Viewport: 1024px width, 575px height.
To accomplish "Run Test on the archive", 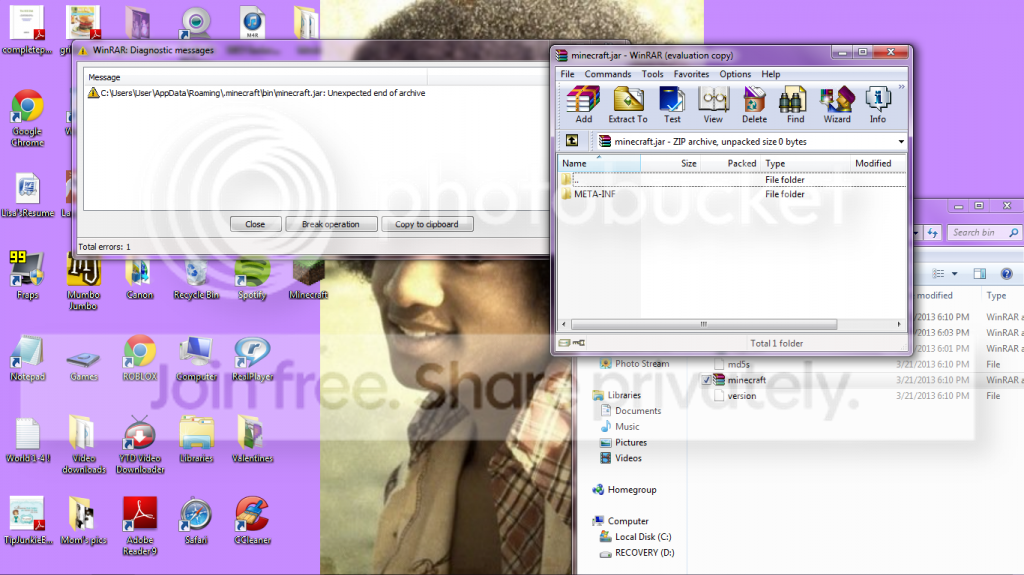I will 672,104.
